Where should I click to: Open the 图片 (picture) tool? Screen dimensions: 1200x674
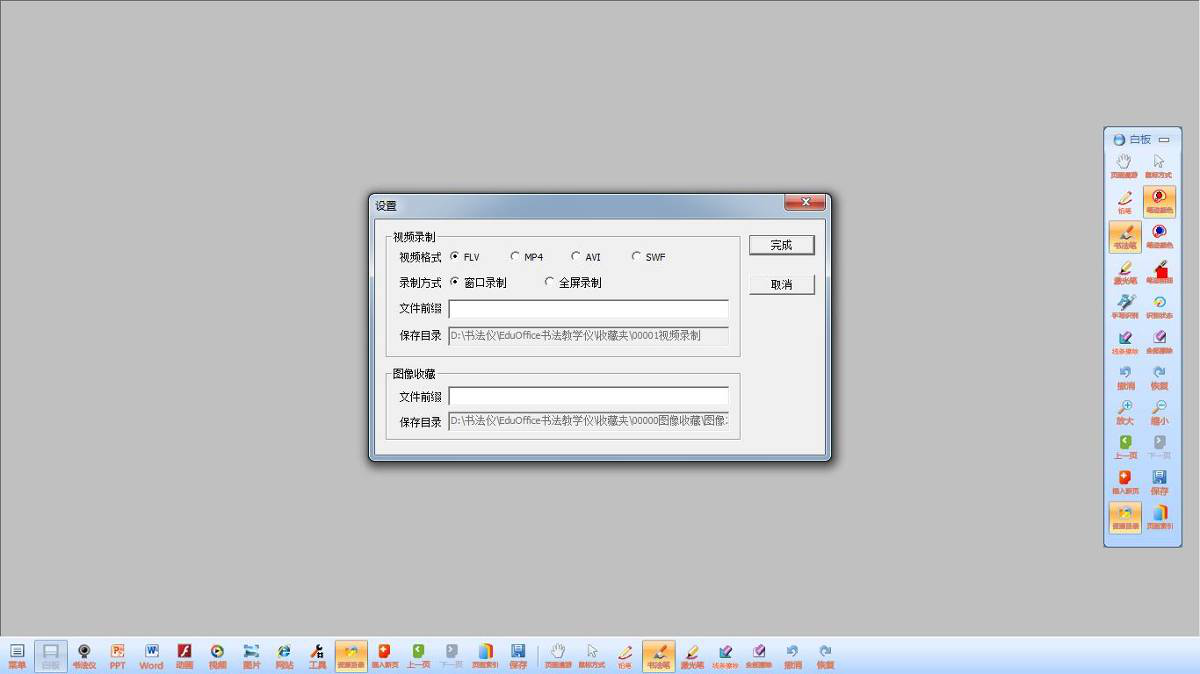251,655
